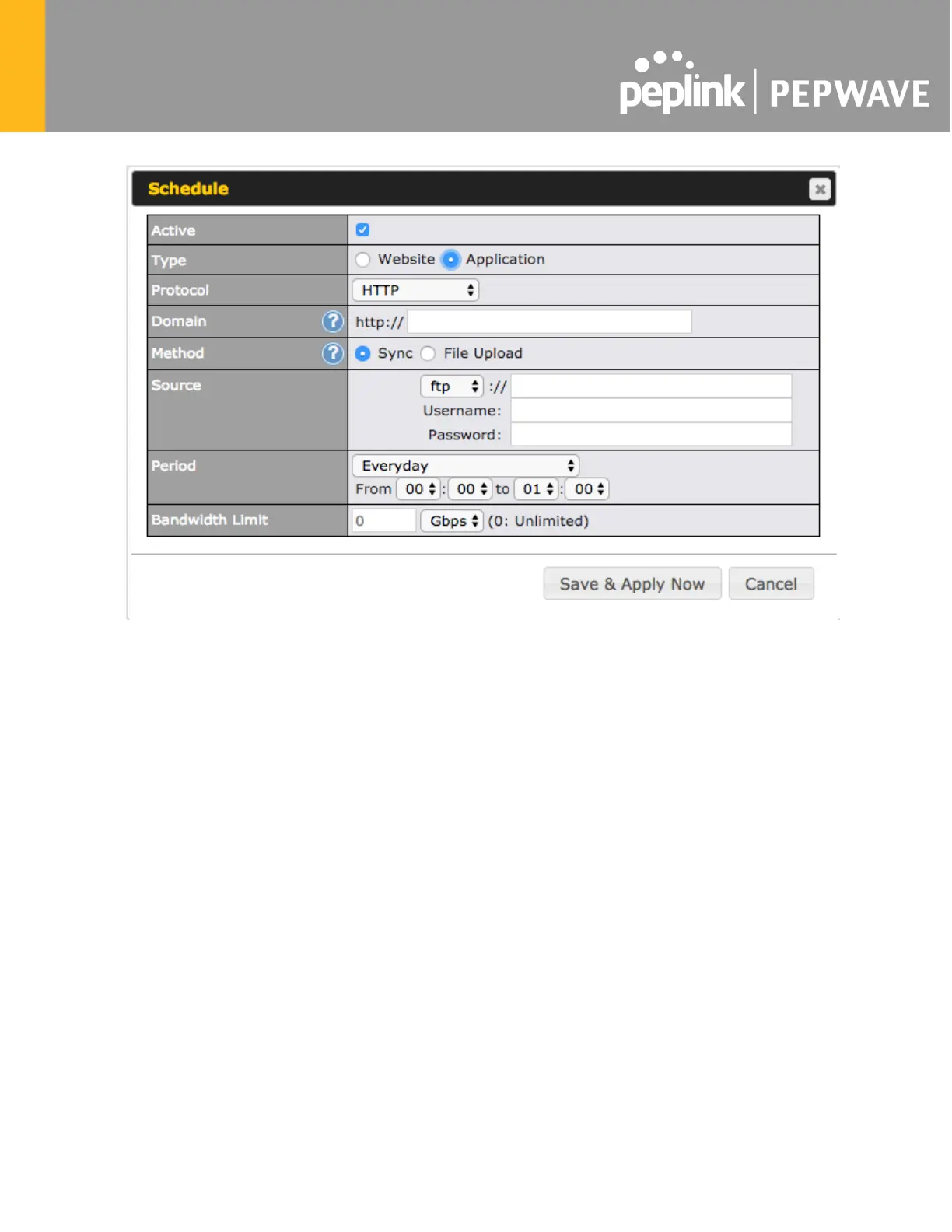Viewport: 952px width, 1232px height.
Task: Click Save & Apply Now button
Action: pyautogui.click(x=632, y=584)
